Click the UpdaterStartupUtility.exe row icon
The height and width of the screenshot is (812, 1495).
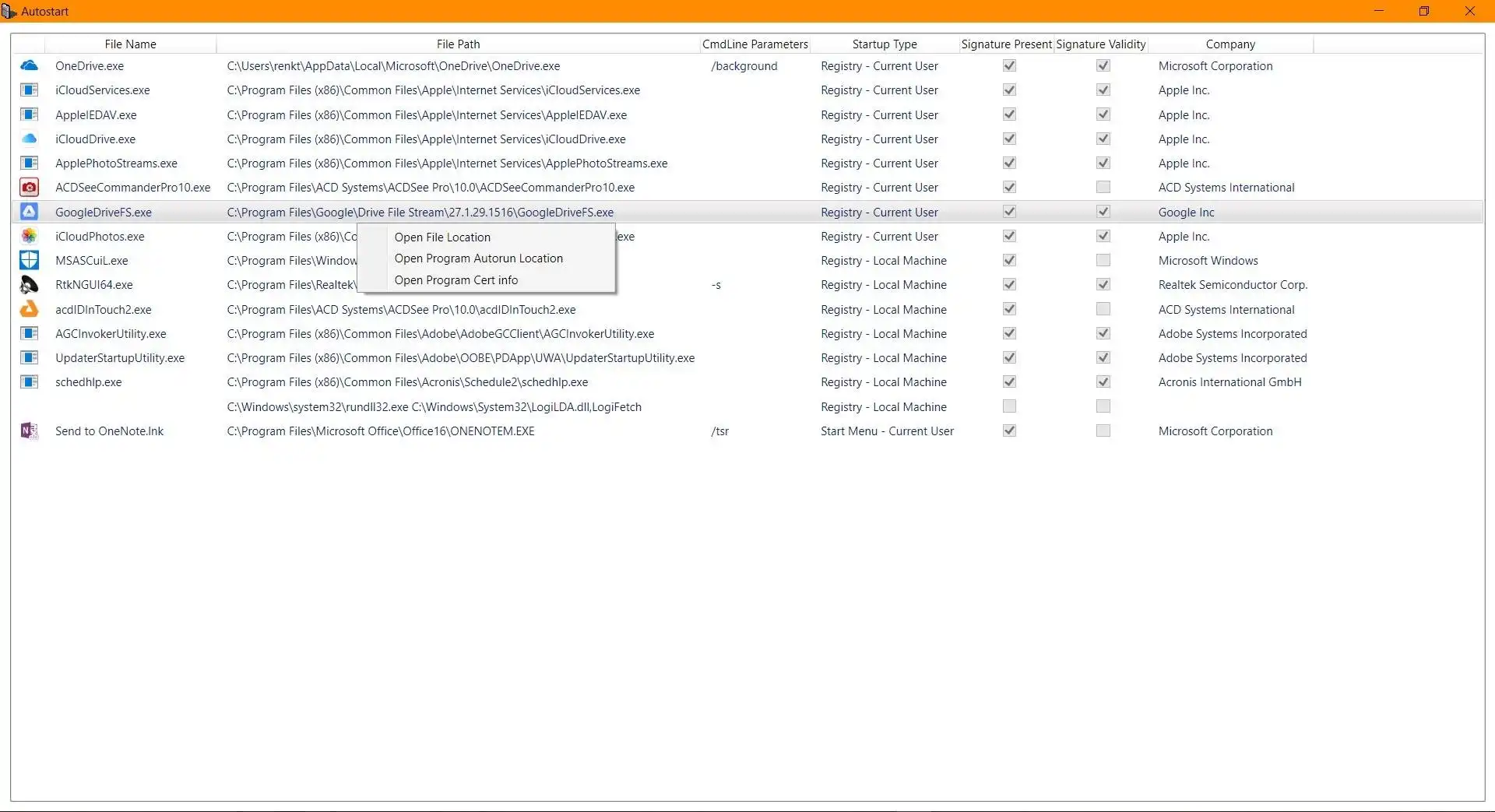[x=29, y=357]
